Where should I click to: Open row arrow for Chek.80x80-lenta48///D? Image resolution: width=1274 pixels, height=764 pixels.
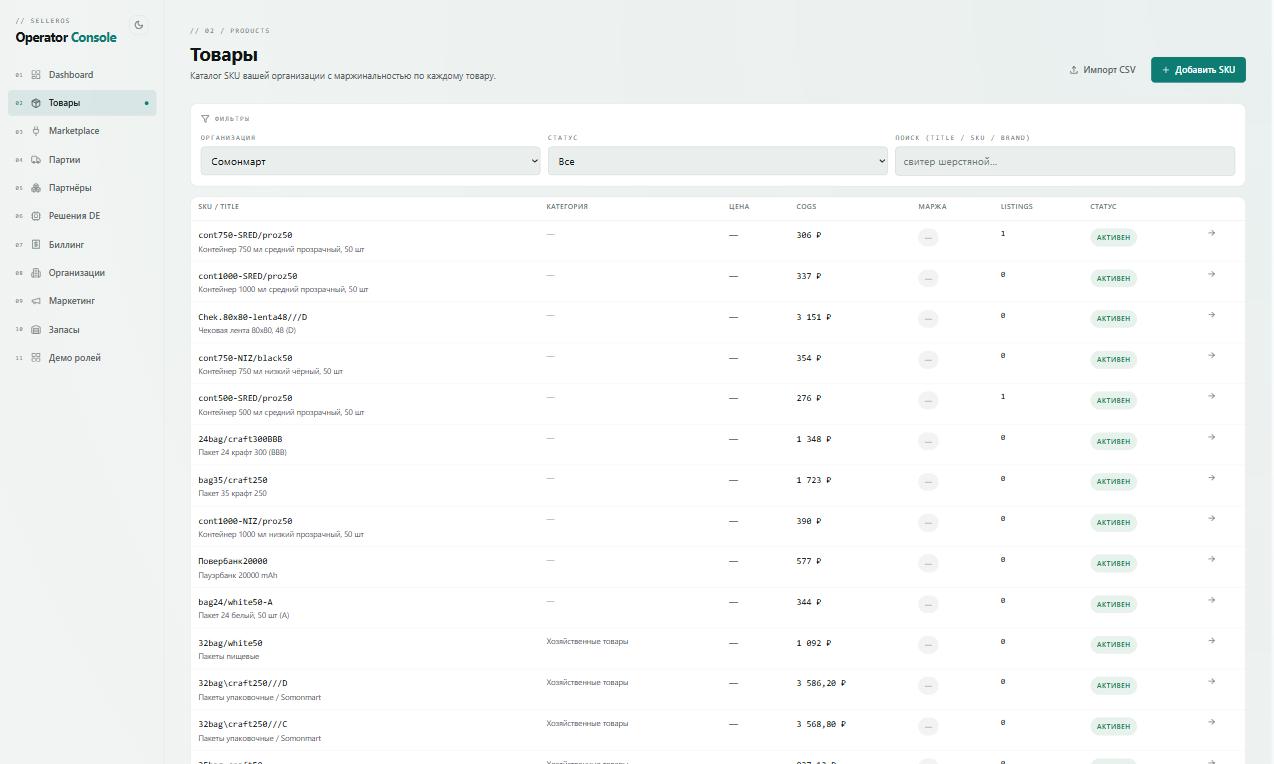point(1211,315)
